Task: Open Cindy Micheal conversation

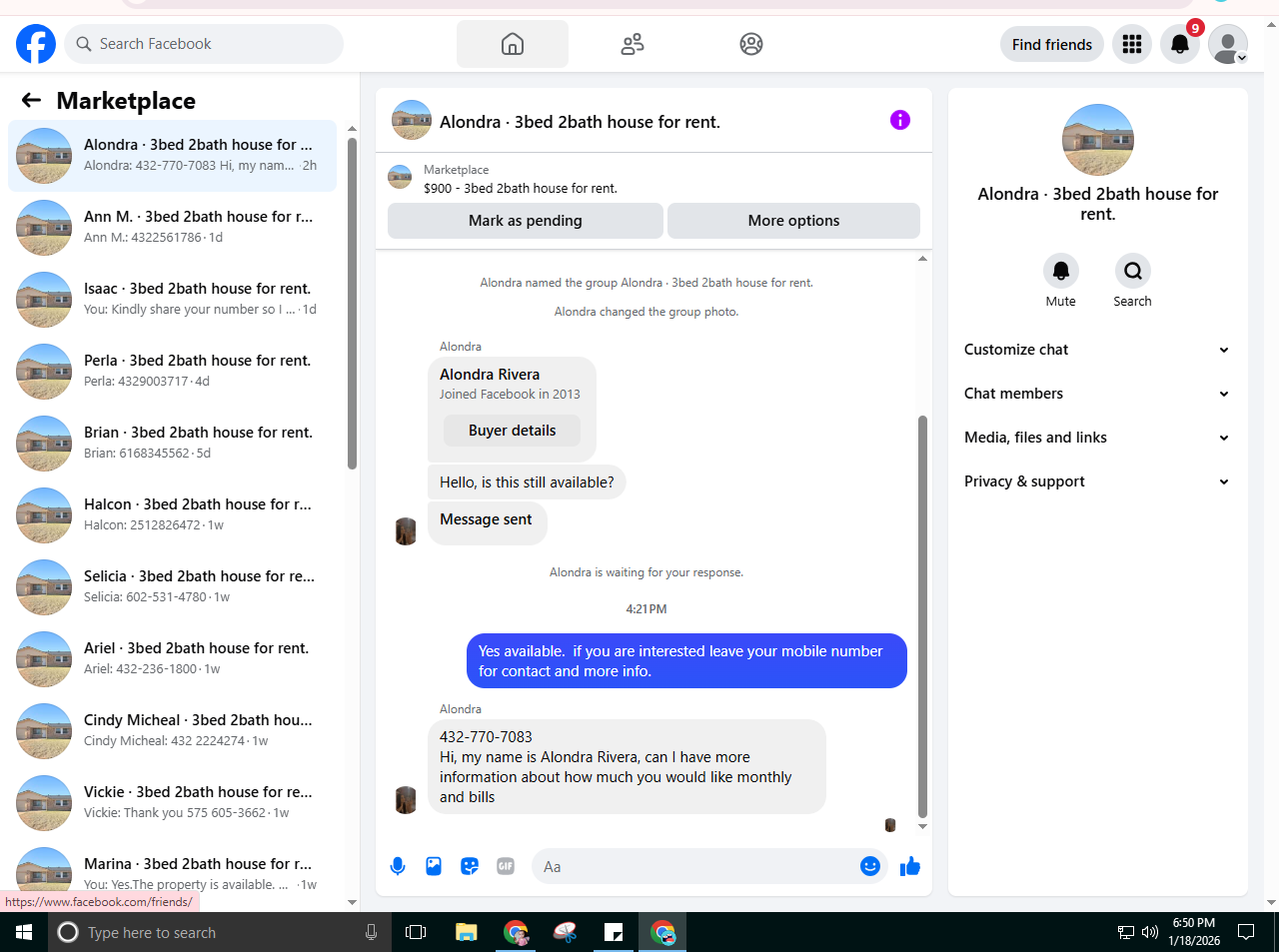Action: pos(173,730)
